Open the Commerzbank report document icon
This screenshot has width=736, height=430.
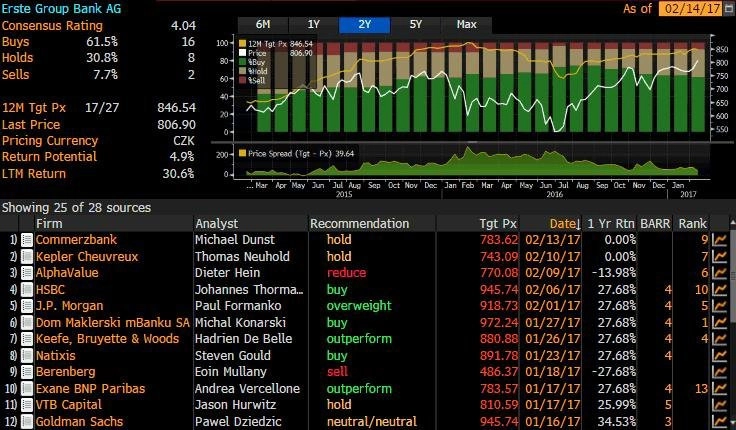coord(27,240)
